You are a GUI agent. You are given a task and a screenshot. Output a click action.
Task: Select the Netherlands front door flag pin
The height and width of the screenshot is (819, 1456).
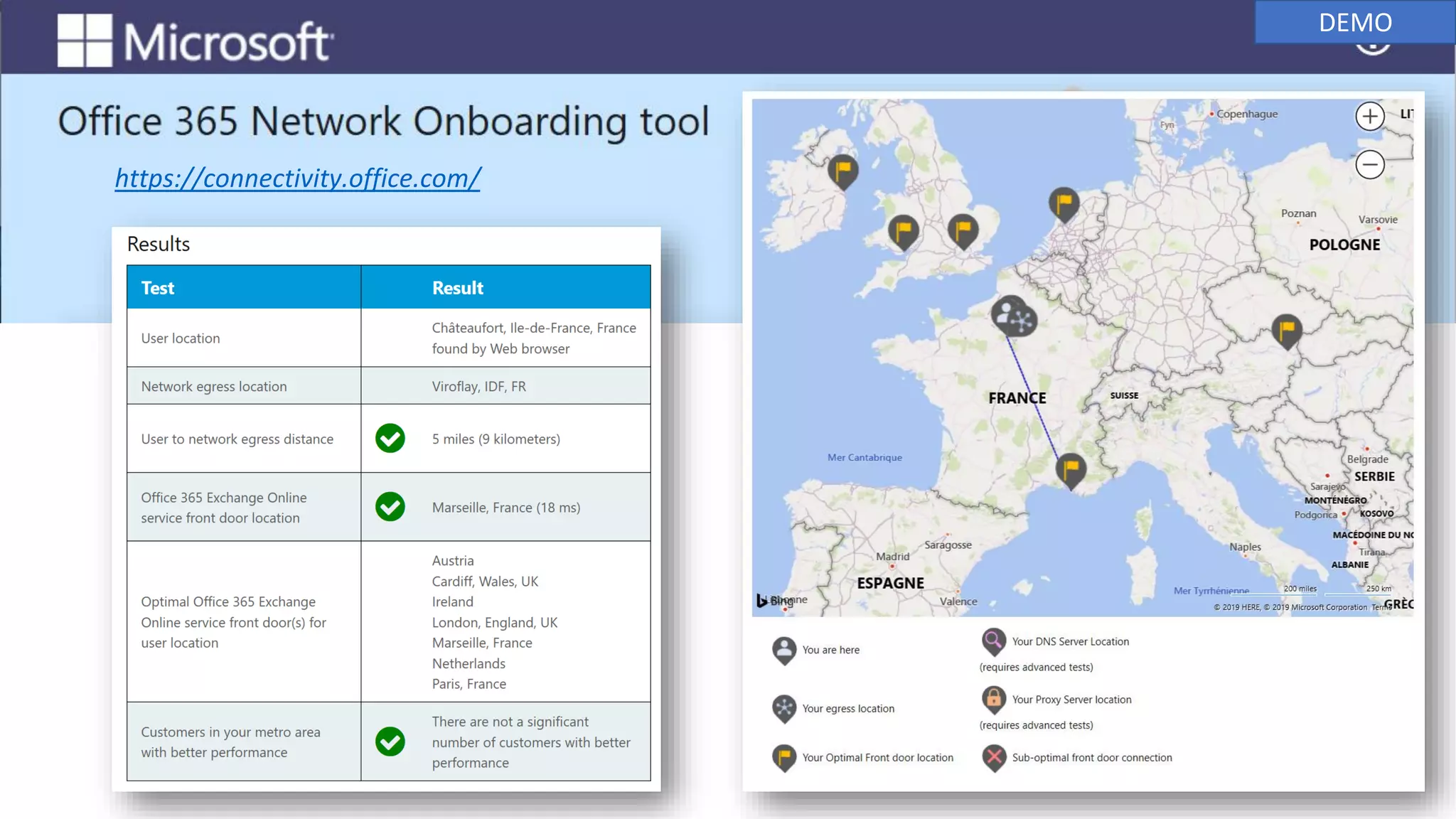pyautogui.click(x=1064, y=205)
